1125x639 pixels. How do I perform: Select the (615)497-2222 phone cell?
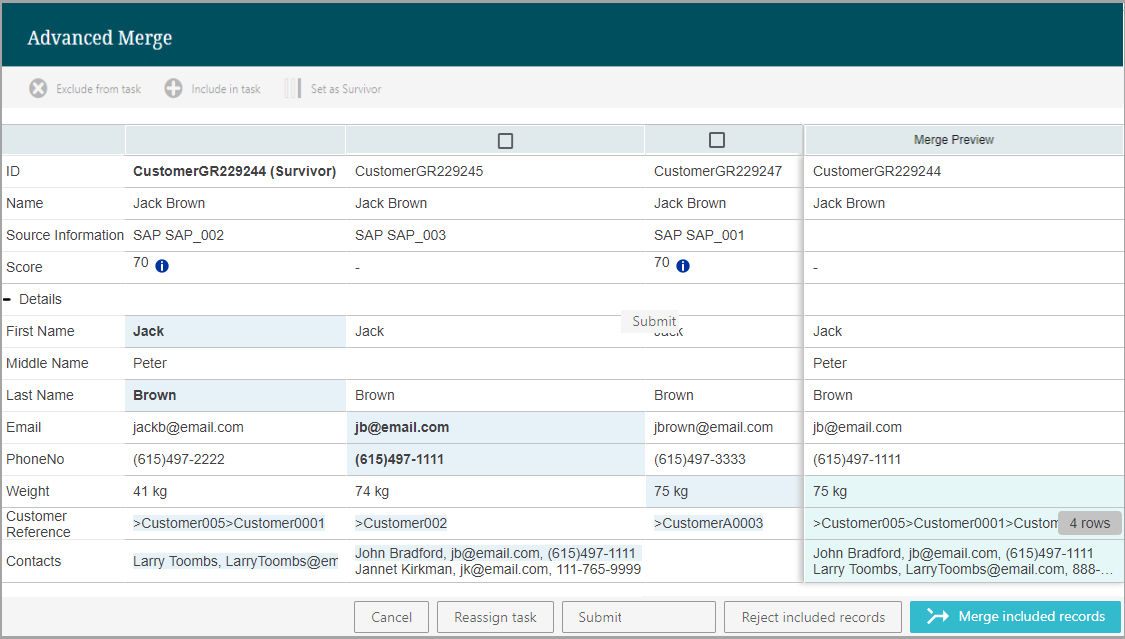click(178, 459)
